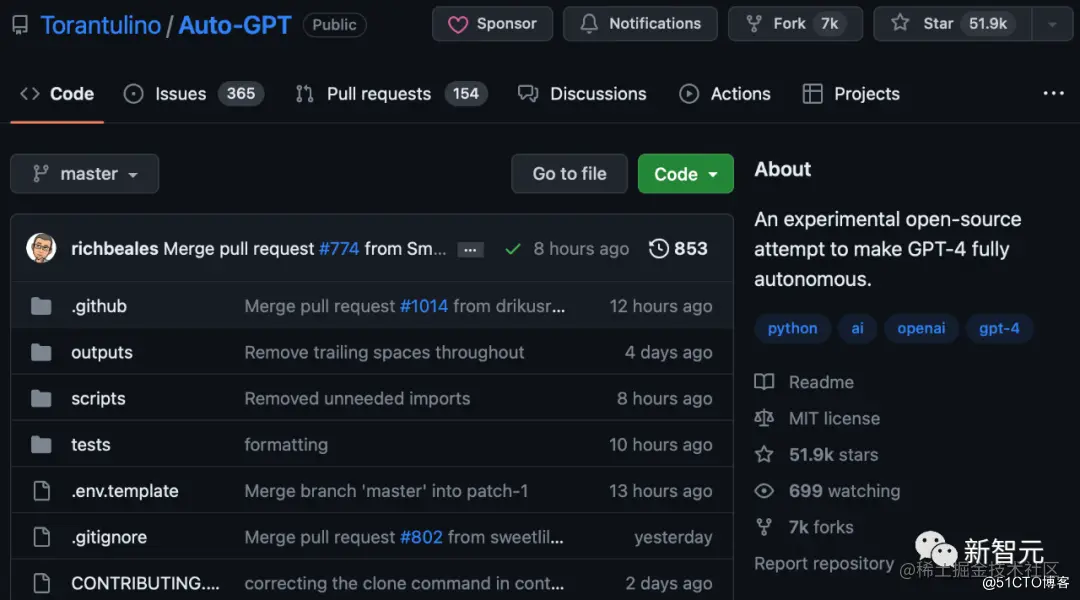Image resolution: width=1080 pixels, height=600 pixels.
Task: Open the 'formatting' commit message
Action: click(286, 444)
